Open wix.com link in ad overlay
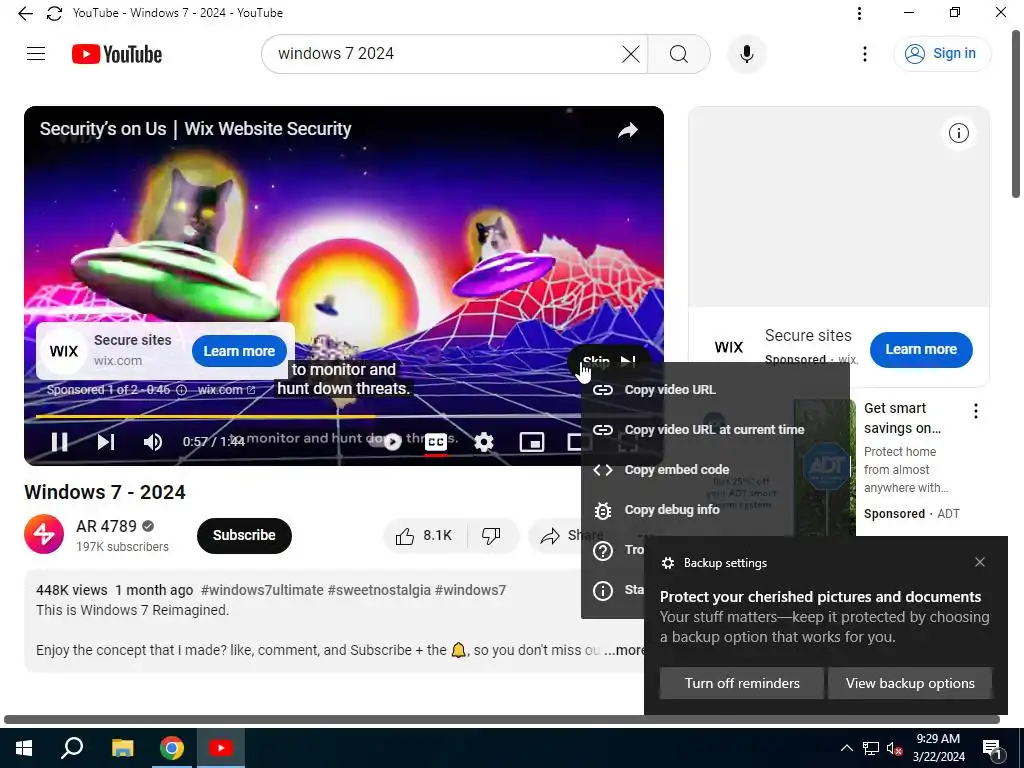 (226, 390)
